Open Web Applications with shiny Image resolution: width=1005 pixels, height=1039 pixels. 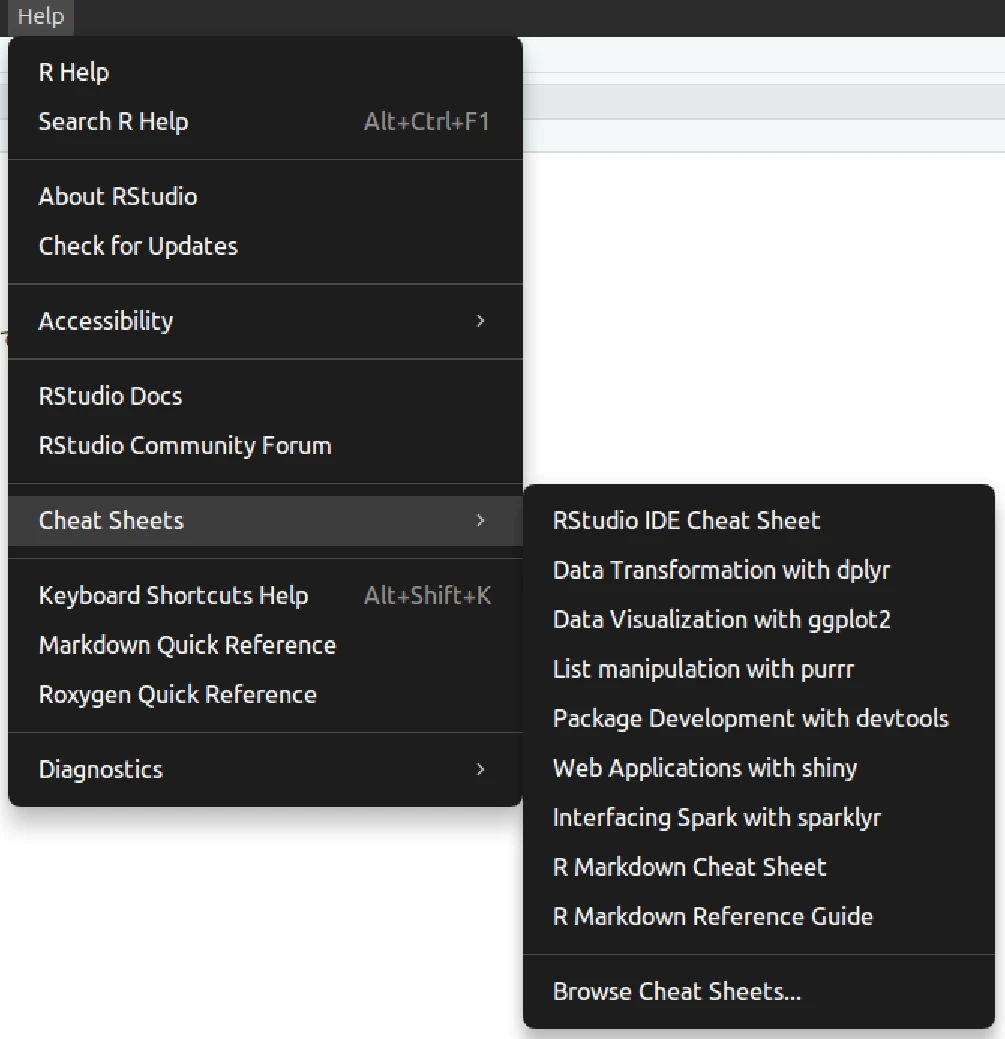tap(759, 769)
